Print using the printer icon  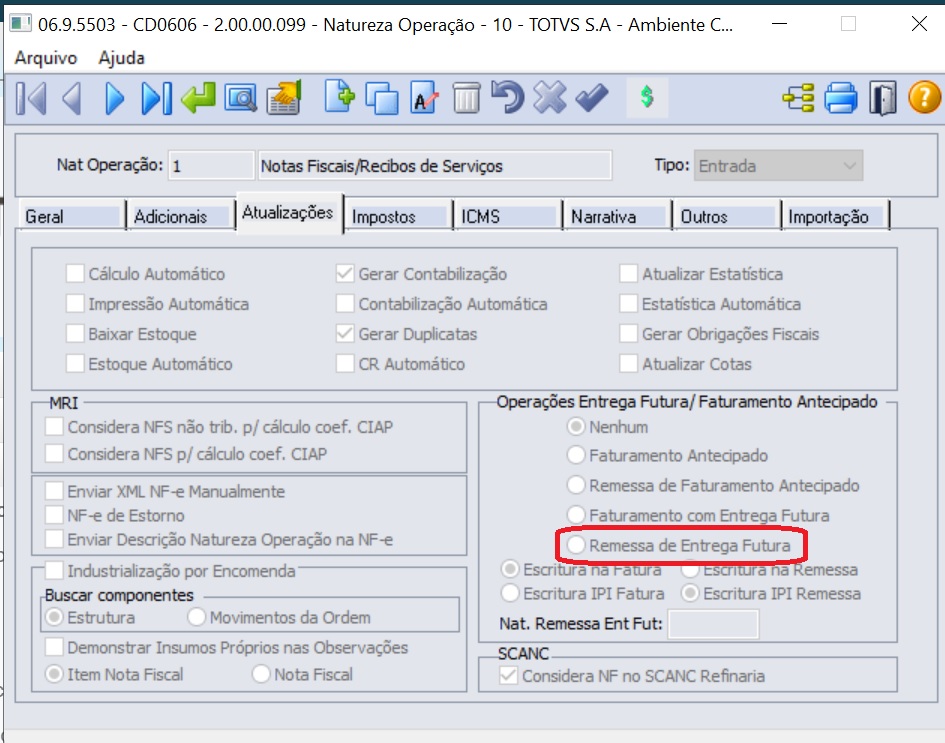click(x=840, y=98)
